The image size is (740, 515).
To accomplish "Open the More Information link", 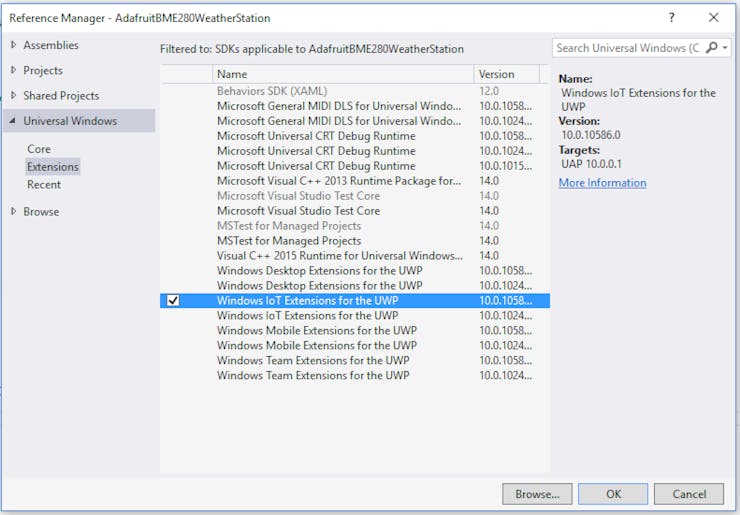I will (602, 183).
